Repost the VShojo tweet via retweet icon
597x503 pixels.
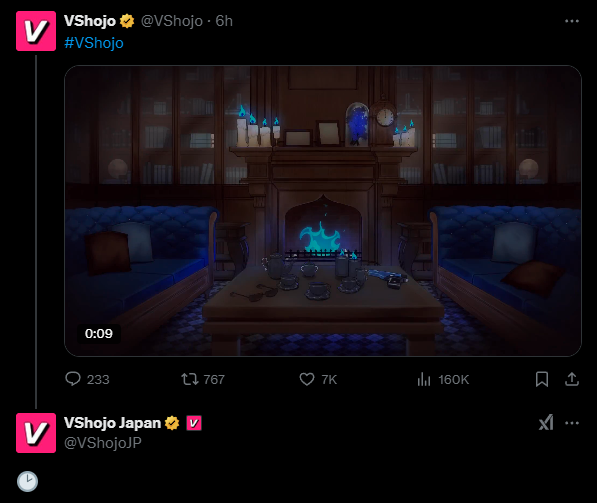click(189, 379)
